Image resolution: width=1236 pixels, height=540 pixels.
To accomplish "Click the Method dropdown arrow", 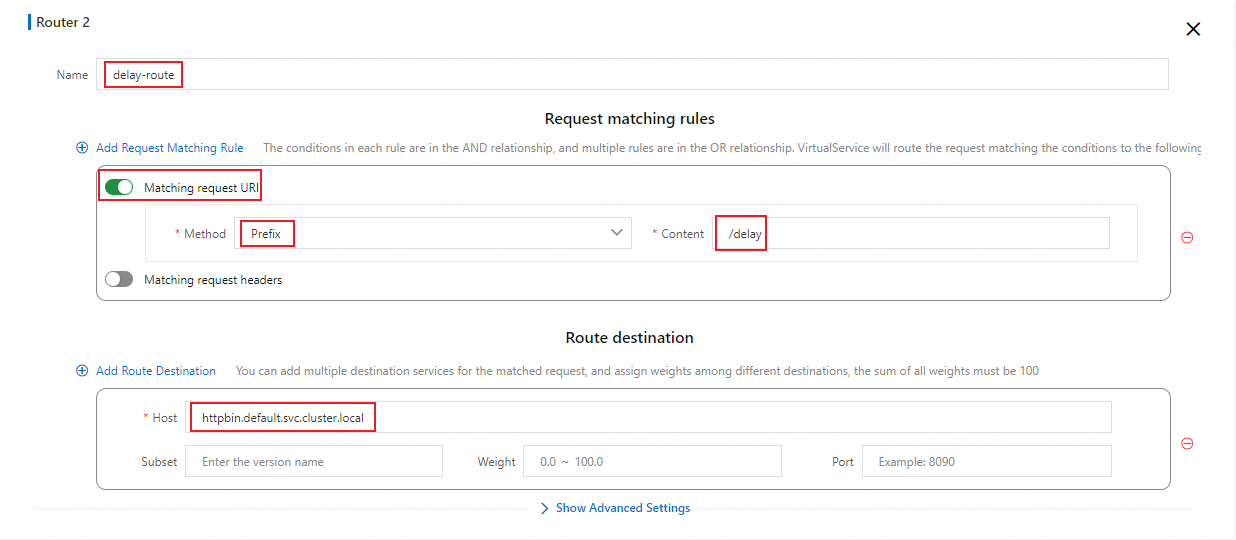I will click(x=616, y=233).
